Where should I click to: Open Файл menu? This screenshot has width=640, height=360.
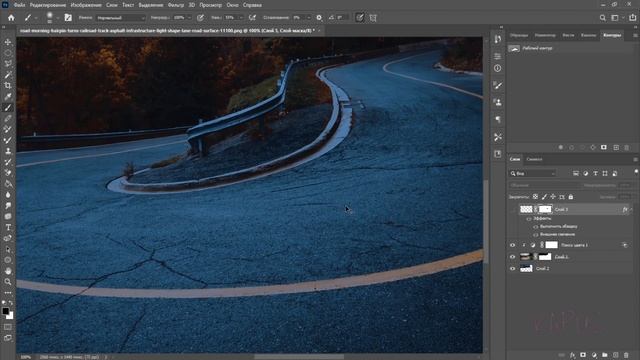[x=19, y=5]
